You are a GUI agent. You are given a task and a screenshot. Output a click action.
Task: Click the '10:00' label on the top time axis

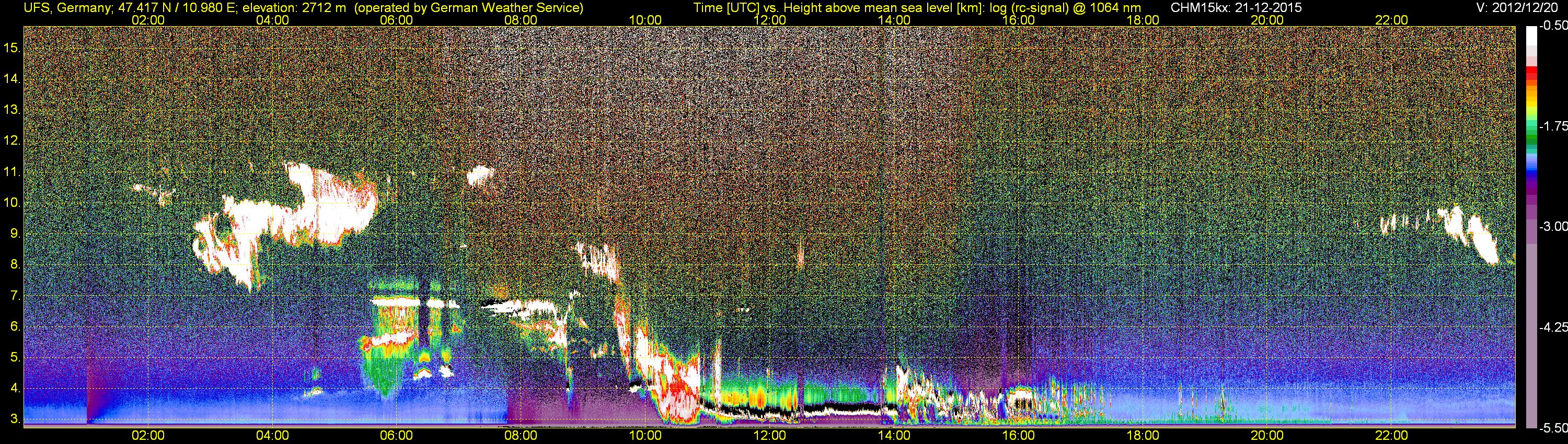tap(645, 20)
